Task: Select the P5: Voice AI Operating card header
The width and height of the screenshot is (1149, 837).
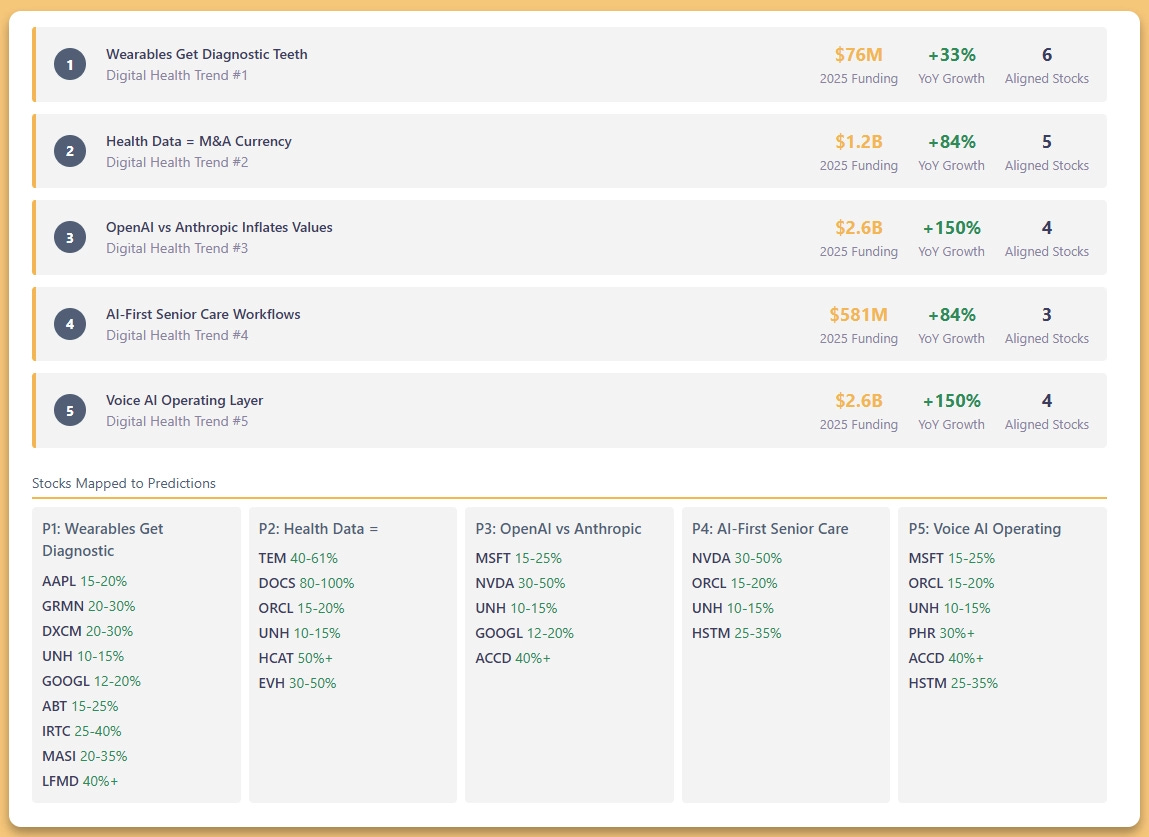Action: click(985, 528)
